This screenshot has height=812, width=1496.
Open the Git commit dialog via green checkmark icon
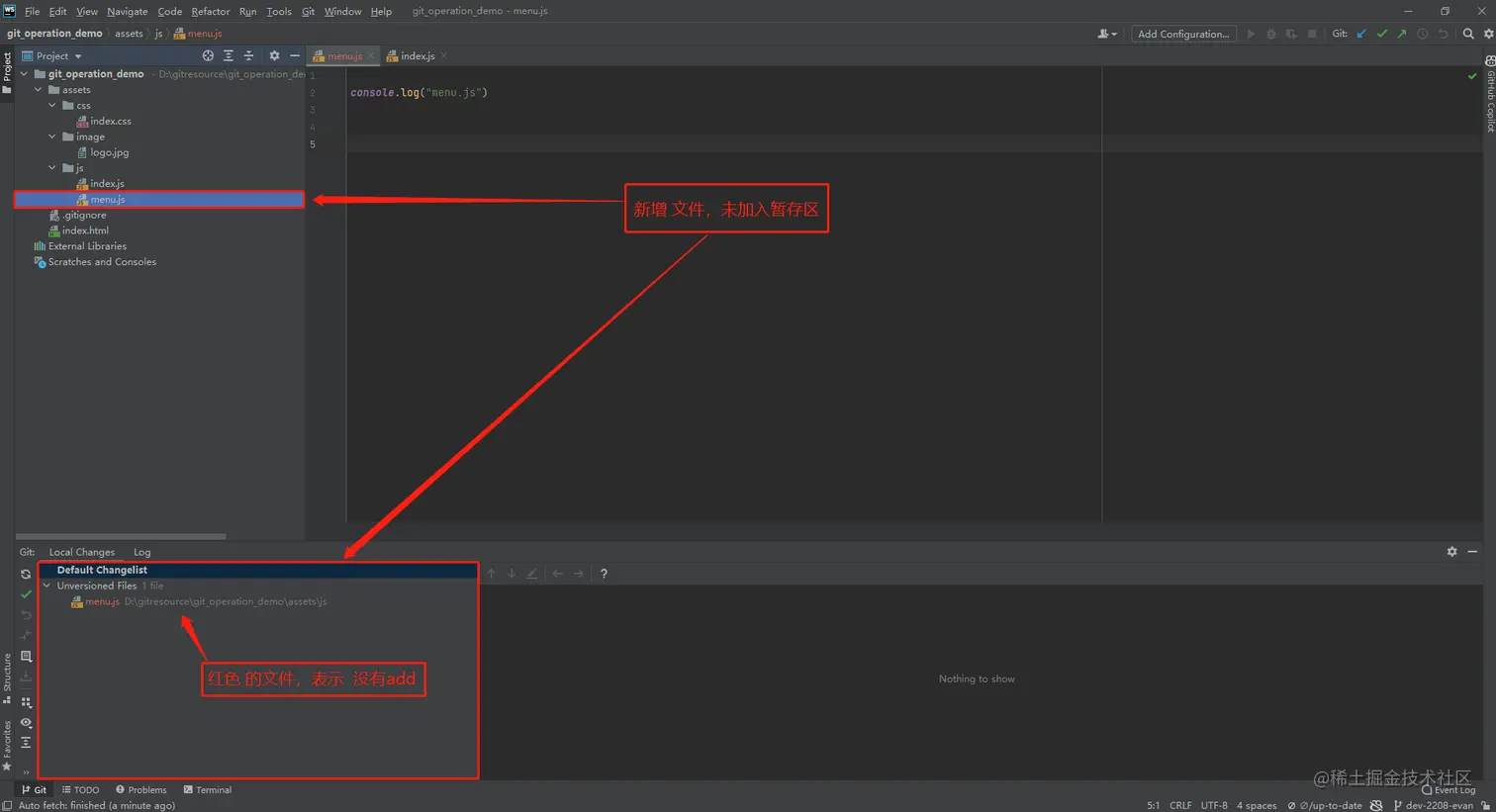click(1382, 33)
